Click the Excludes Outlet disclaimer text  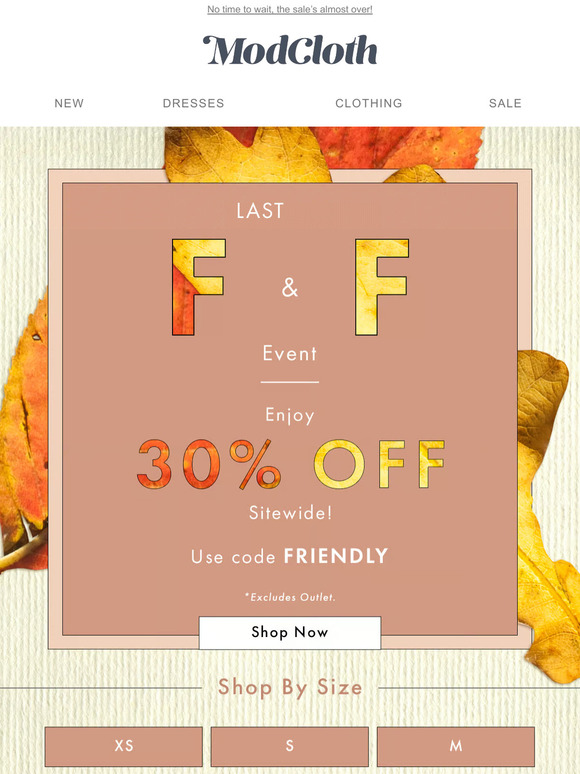click(x=290, y=597)
